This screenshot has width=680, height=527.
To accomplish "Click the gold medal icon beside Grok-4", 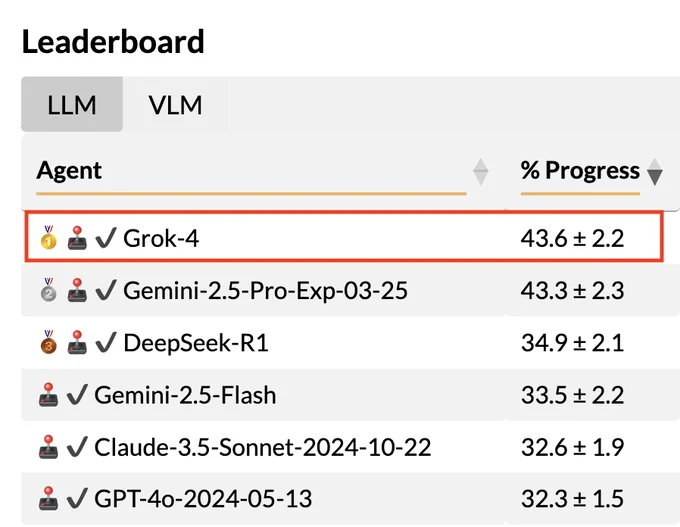I will 49,238.
